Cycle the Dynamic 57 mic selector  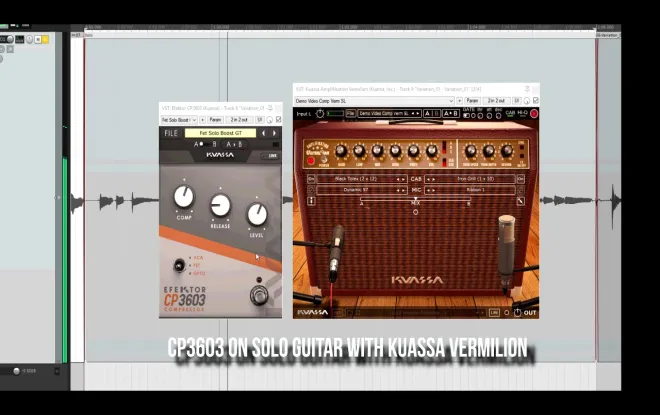point(362,190)
